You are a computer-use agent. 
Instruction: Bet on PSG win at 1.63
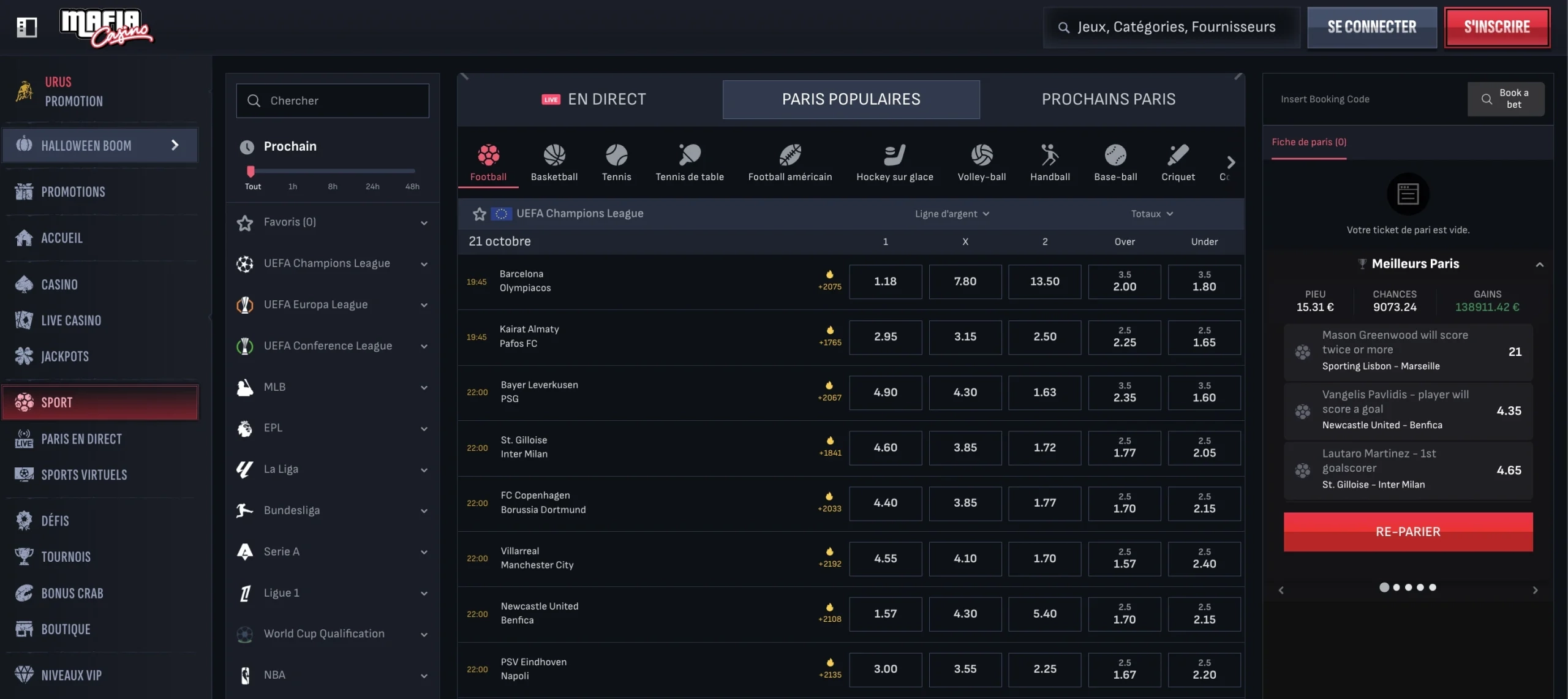click(1044, 392)
